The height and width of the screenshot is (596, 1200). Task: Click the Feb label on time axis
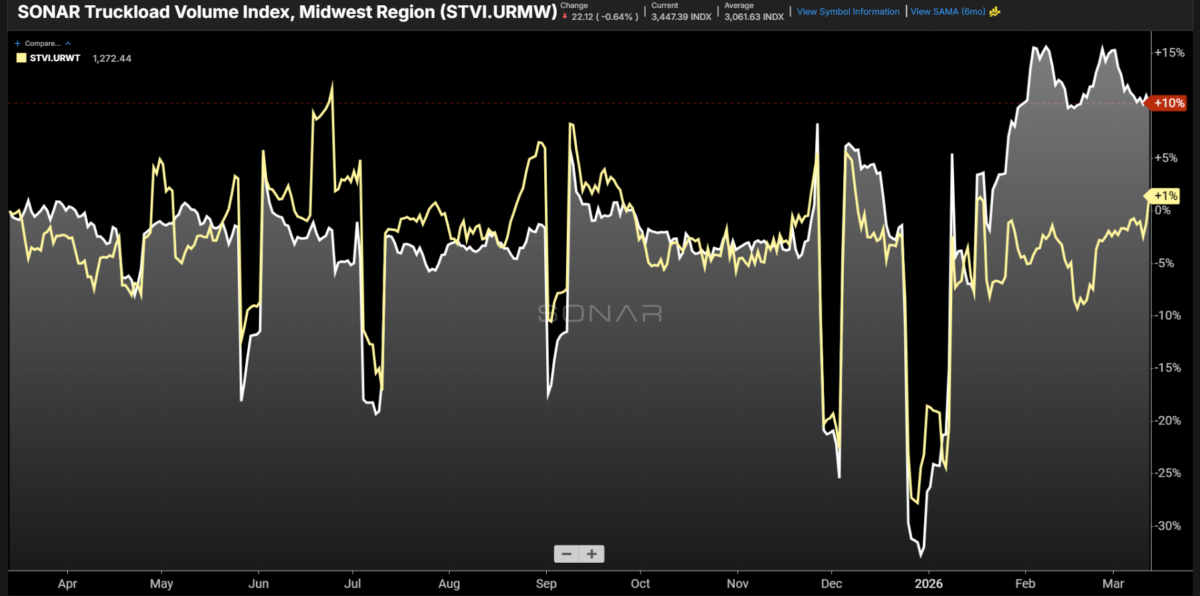pos(1026,583)
